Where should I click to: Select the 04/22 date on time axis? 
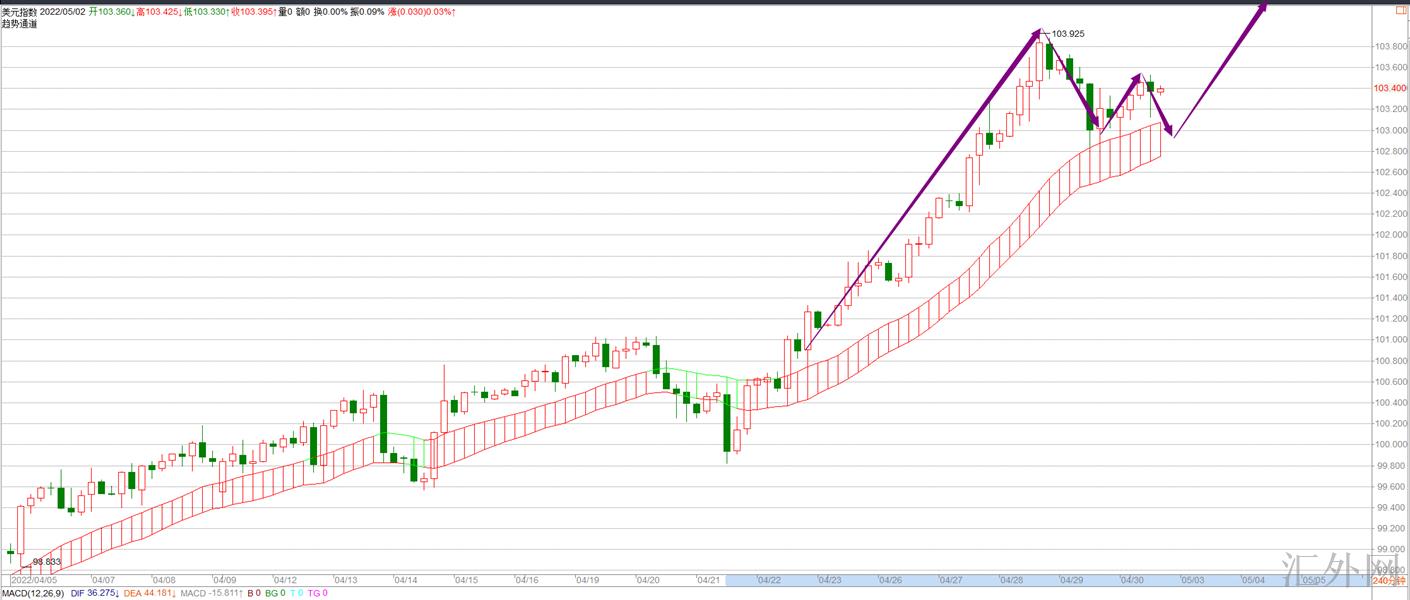(769, 580)
